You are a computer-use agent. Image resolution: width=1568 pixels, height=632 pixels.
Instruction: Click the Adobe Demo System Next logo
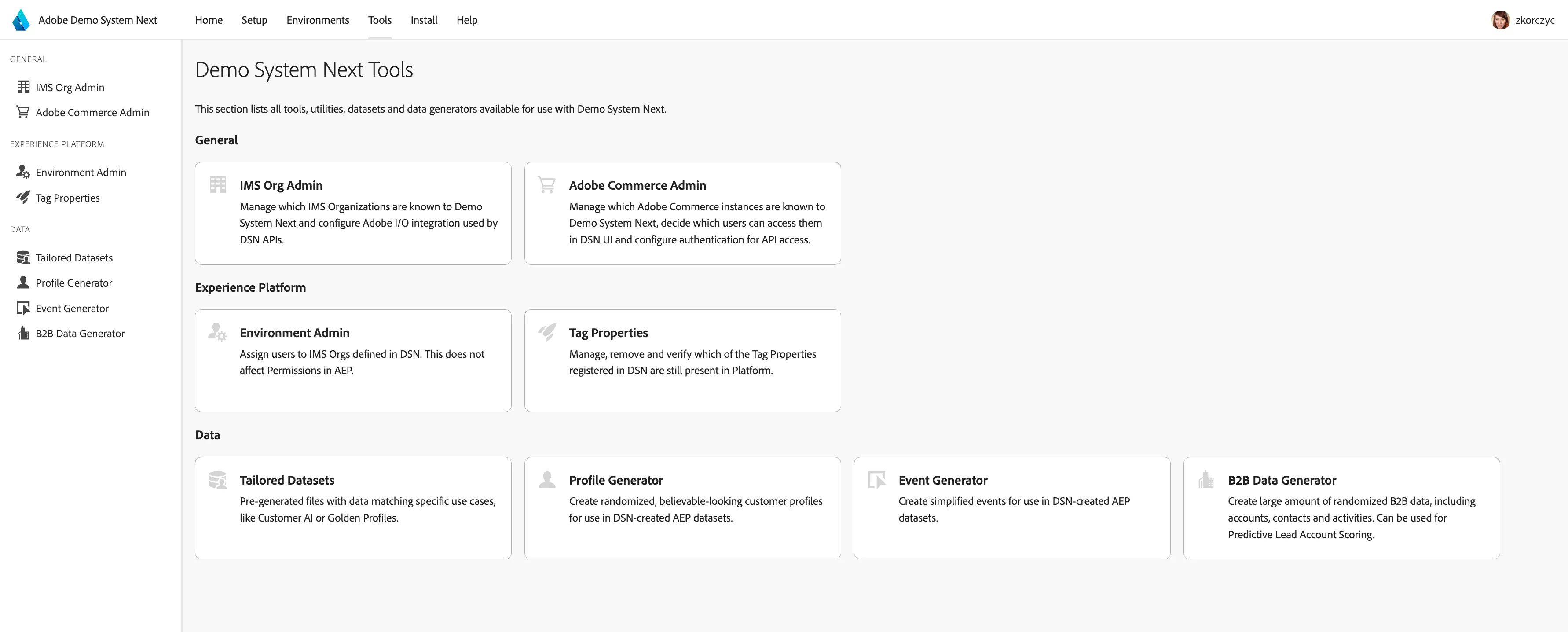[21, 19]
